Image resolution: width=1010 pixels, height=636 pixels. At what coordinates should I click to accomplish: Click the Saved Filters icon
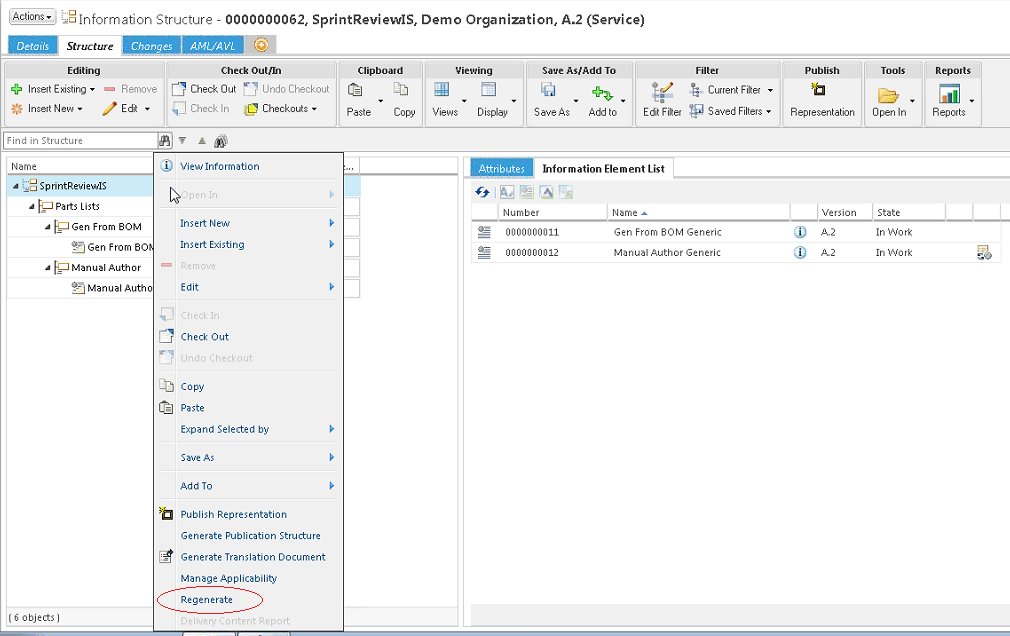click(696, 111)
